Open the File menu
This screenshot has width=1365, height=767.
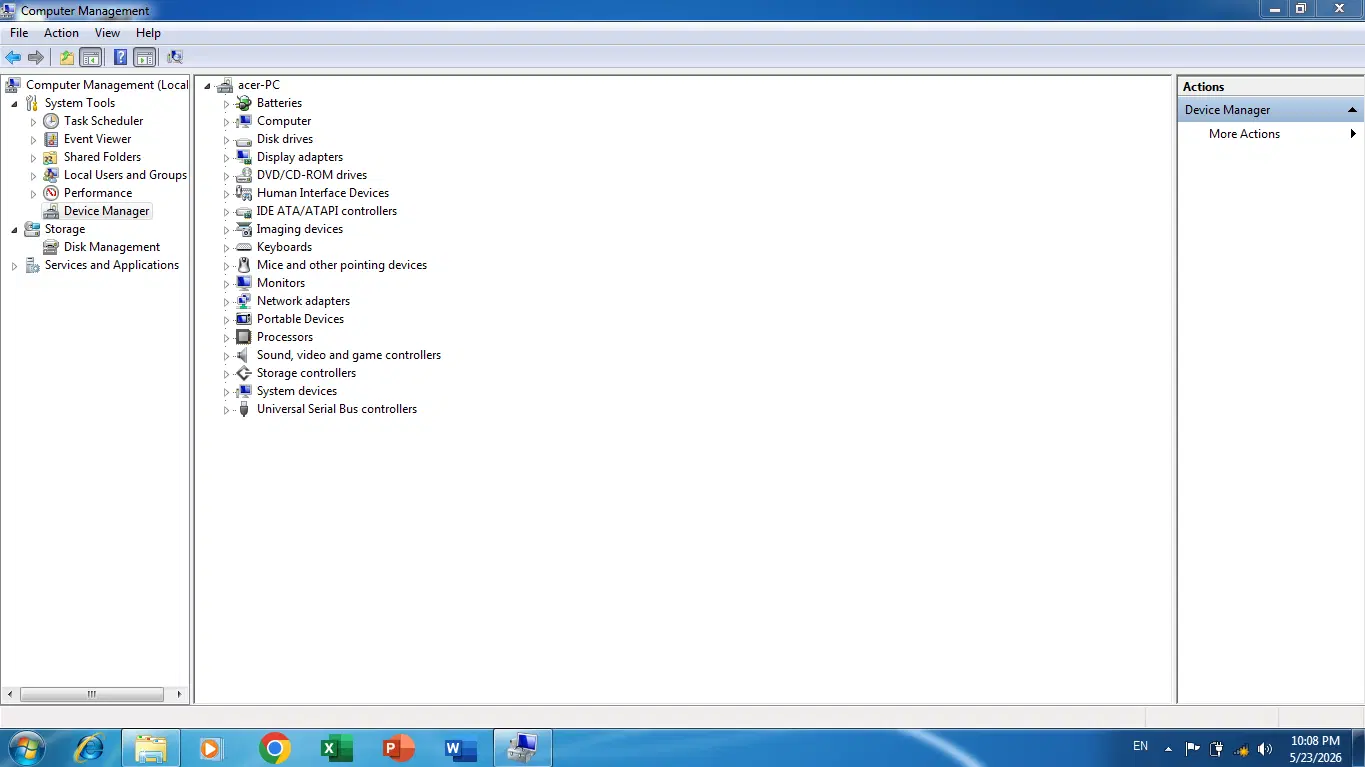pos(19,33)
